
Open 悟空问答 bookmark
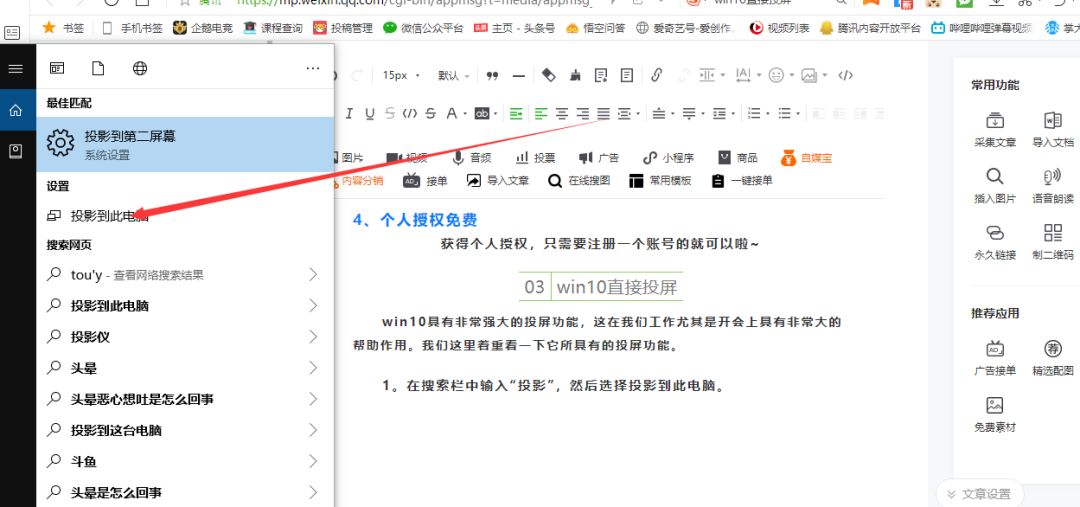[596, 28]
